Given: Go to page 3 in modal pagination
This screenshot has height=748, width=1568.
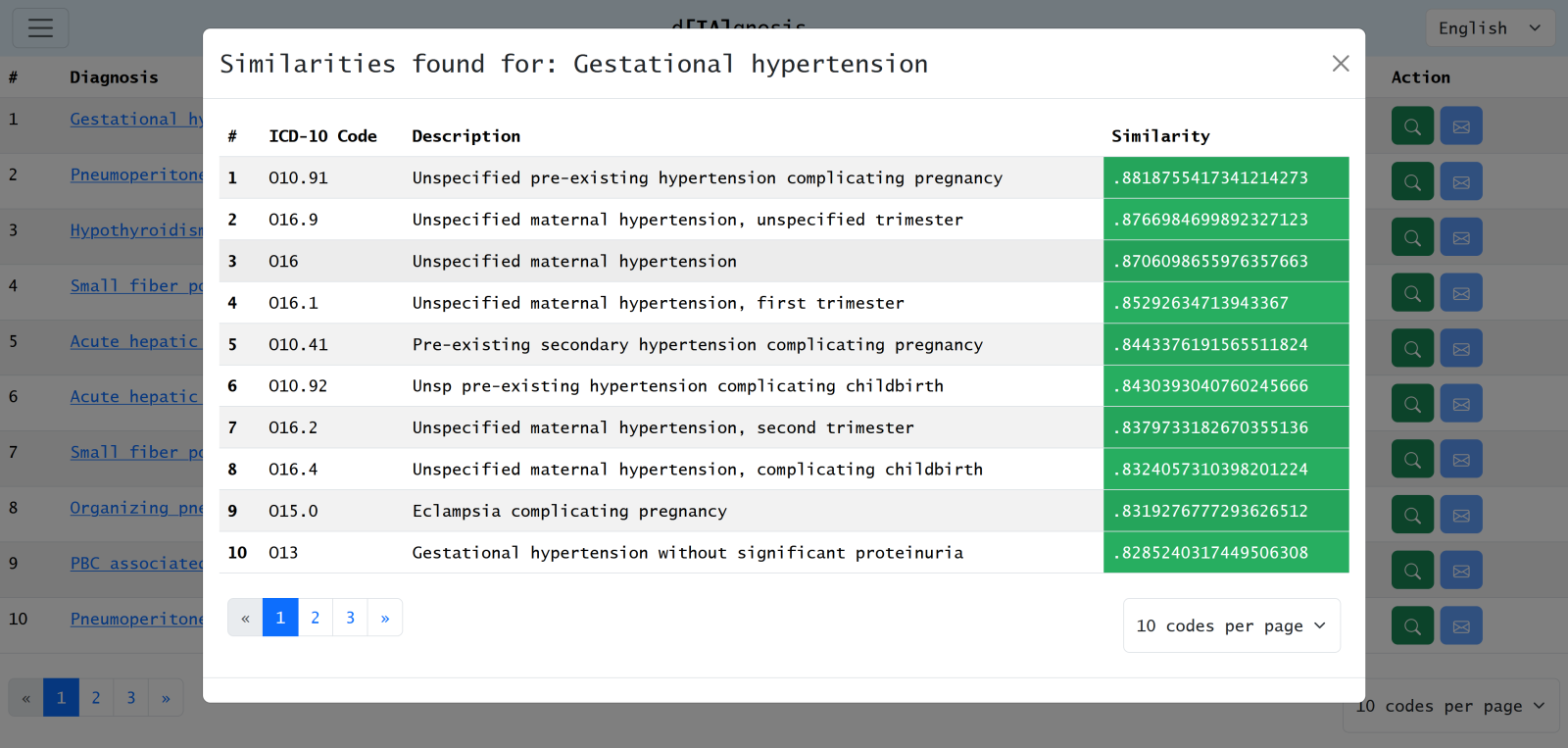Looking at the screenshot, I should pyautogui.click(x=350, y=618).
